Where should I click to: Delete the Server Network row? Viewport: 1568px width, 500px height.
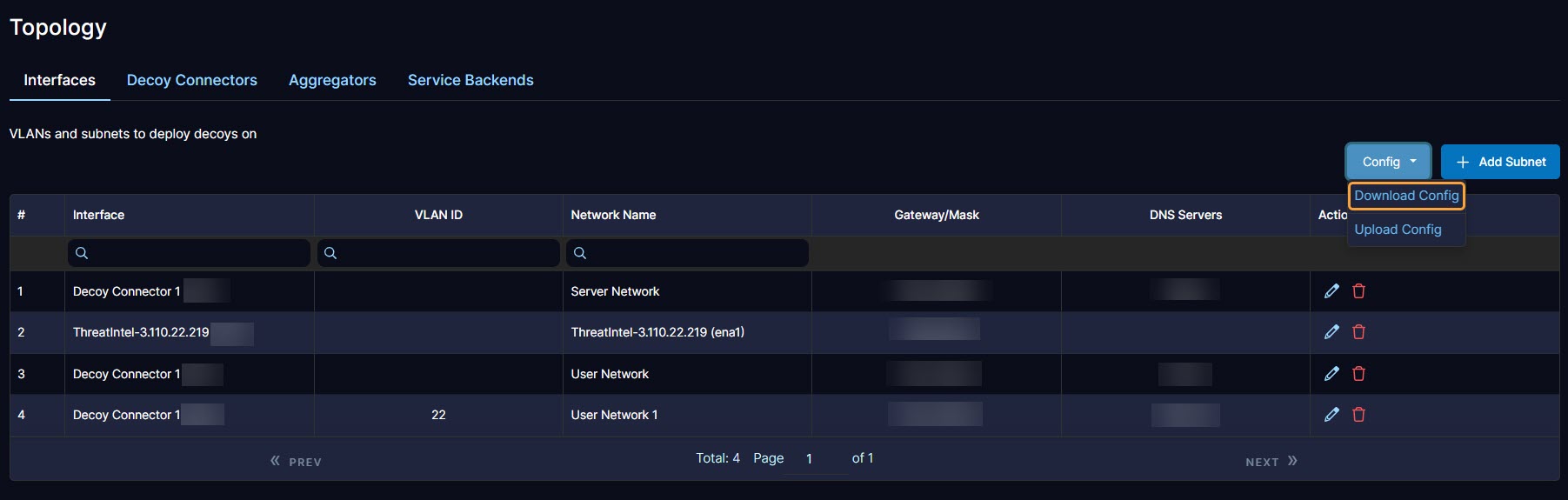tap(1358, 291)
